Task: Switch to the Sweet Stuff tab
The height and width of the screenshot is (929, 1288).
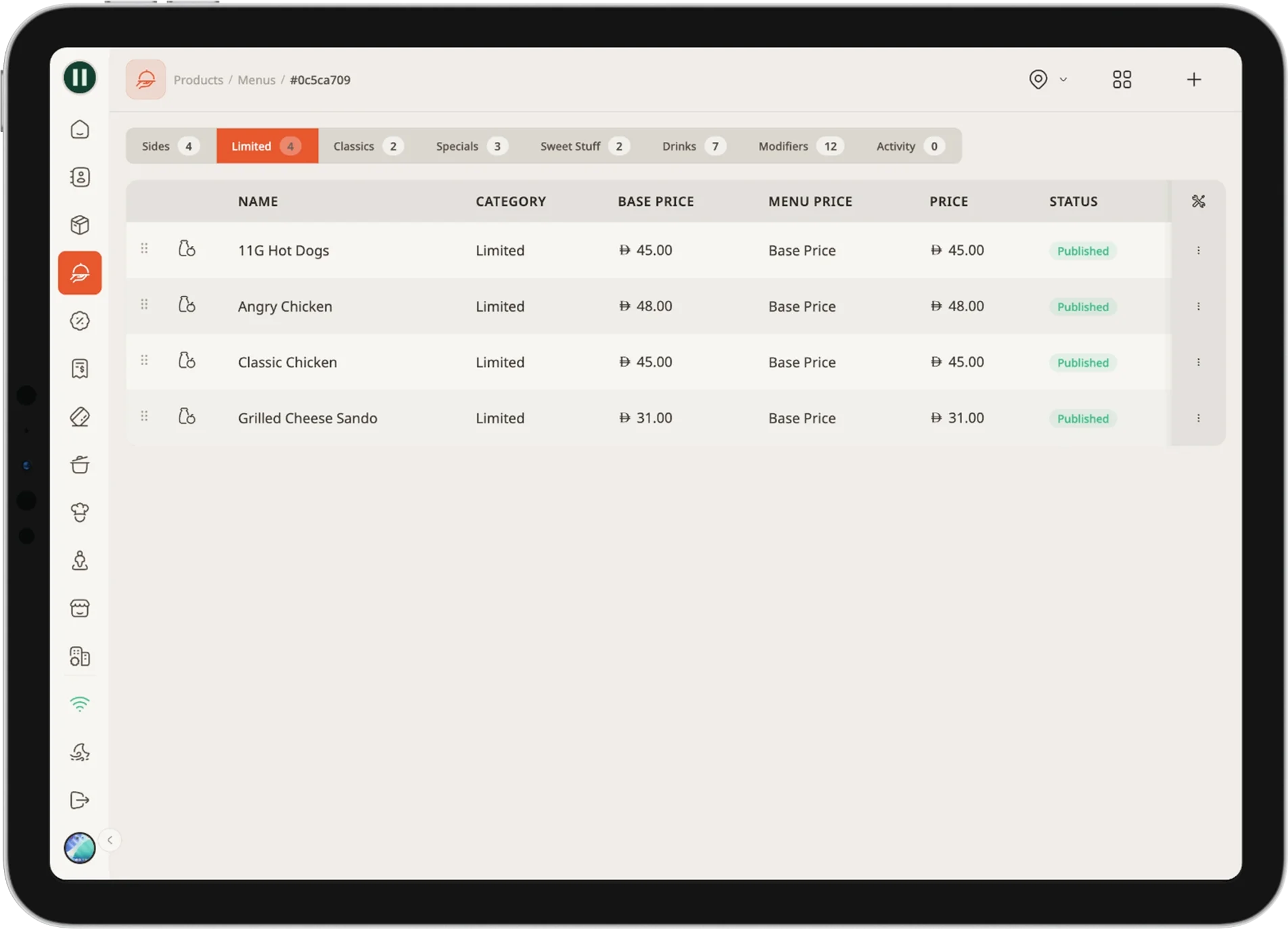Action: point(585,146)
